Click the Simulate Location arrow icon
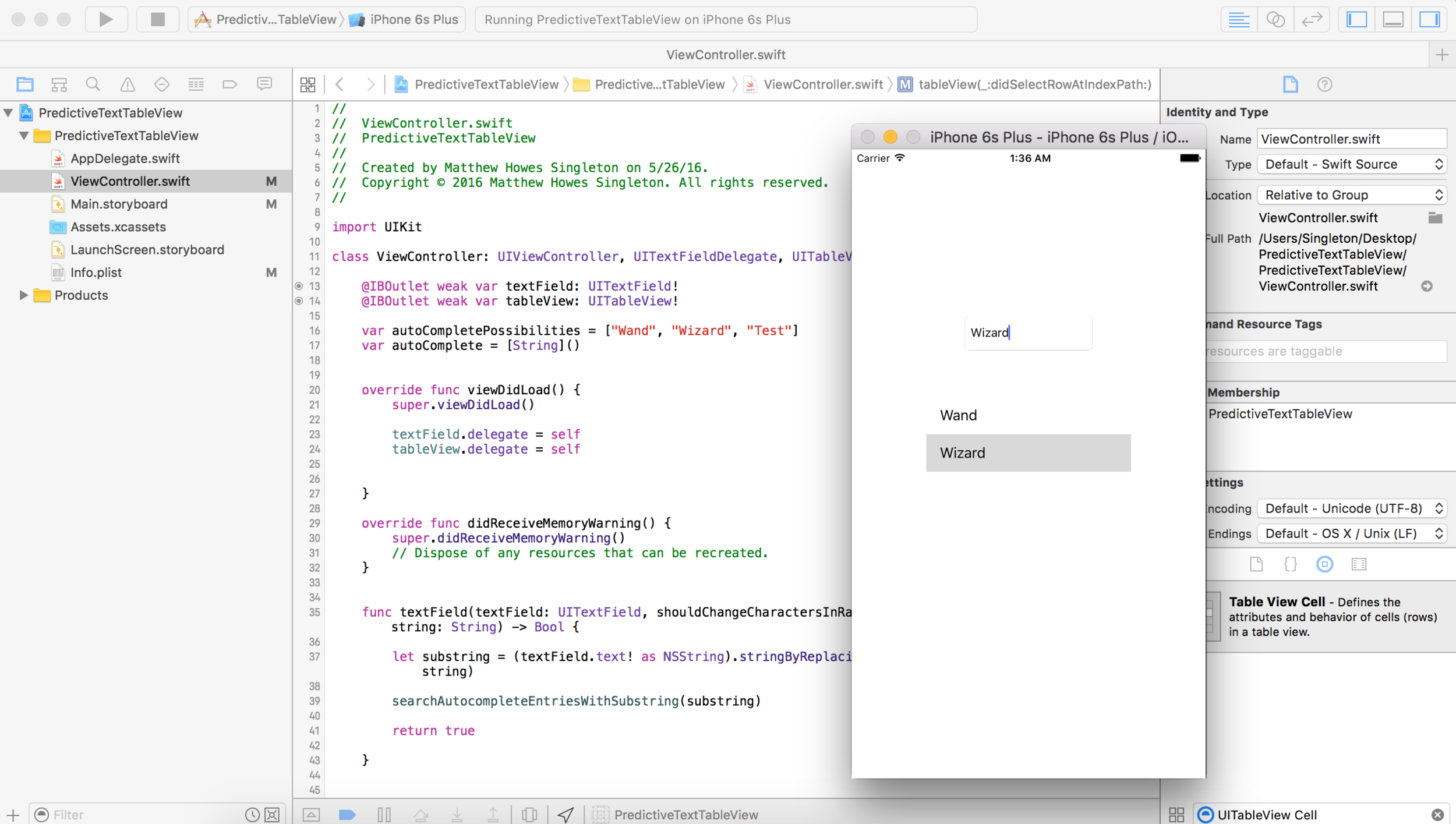 pyautogui.click(x=566, y=814)
